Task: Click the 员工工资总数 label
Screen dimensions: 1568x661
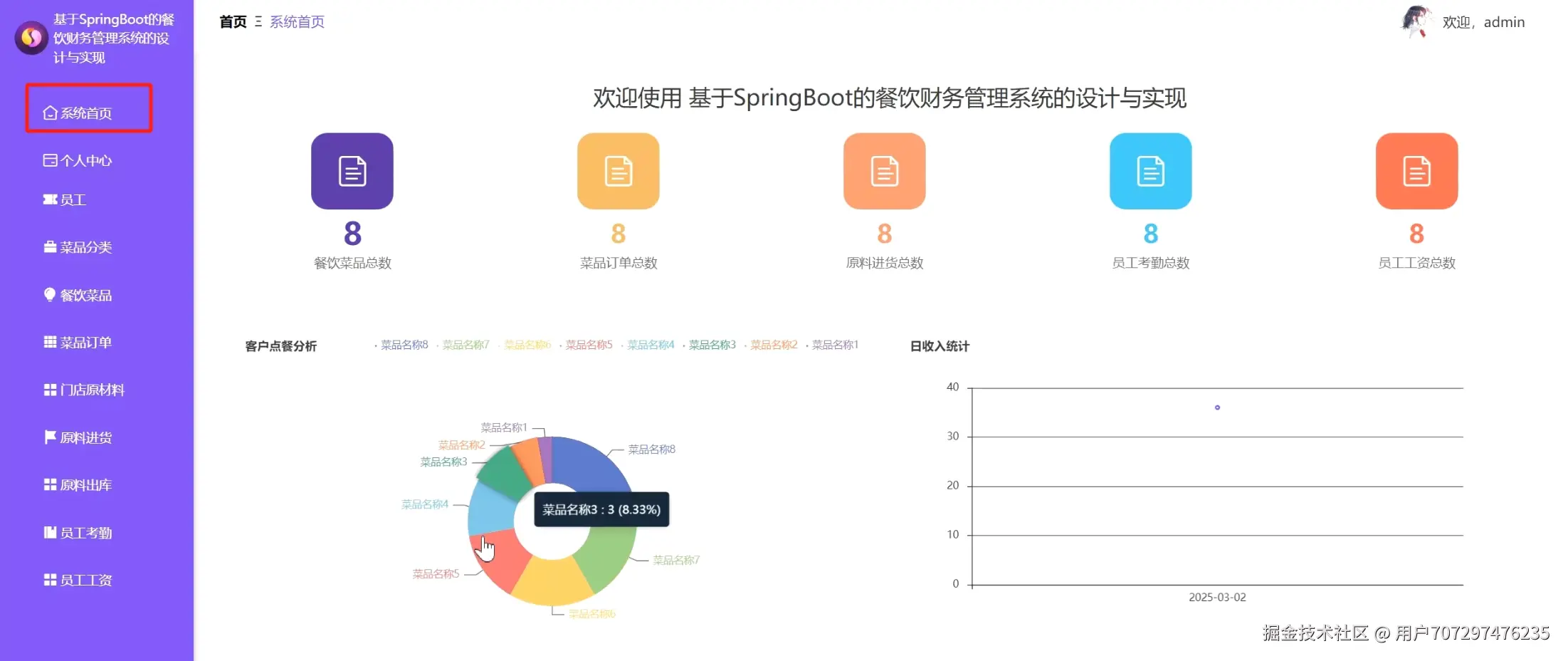Action: click(x=1417, y=263)
